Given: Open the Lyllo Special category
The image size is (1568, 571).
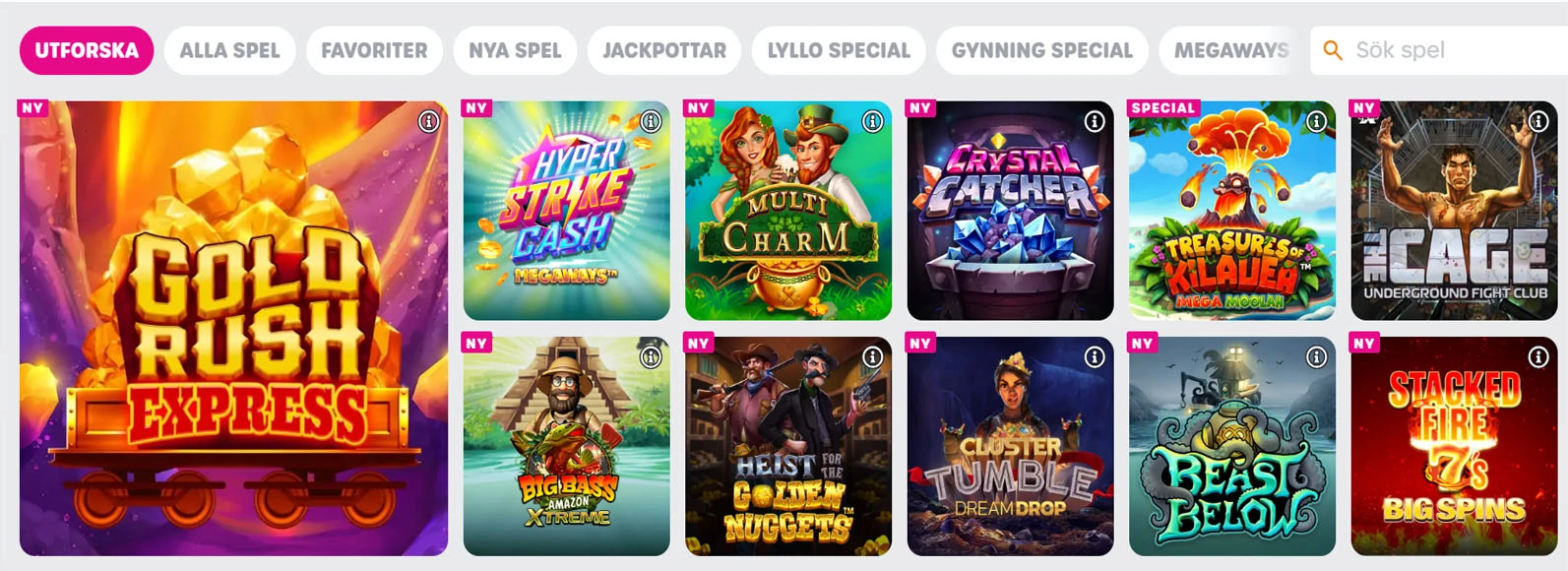Looking at the screenshot, I should coord(839,50).
